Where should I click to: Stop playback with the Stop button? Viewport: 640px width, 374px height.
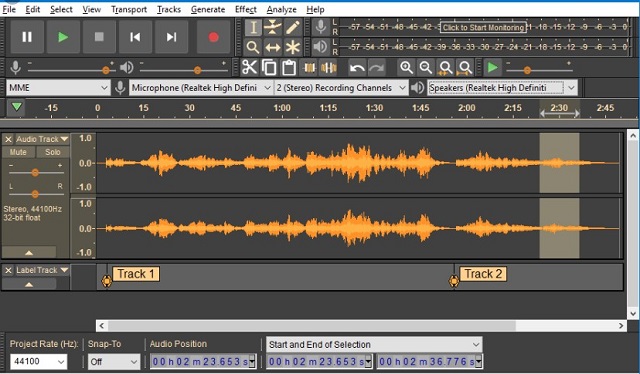pyautogui.click(x=99, y=37)
